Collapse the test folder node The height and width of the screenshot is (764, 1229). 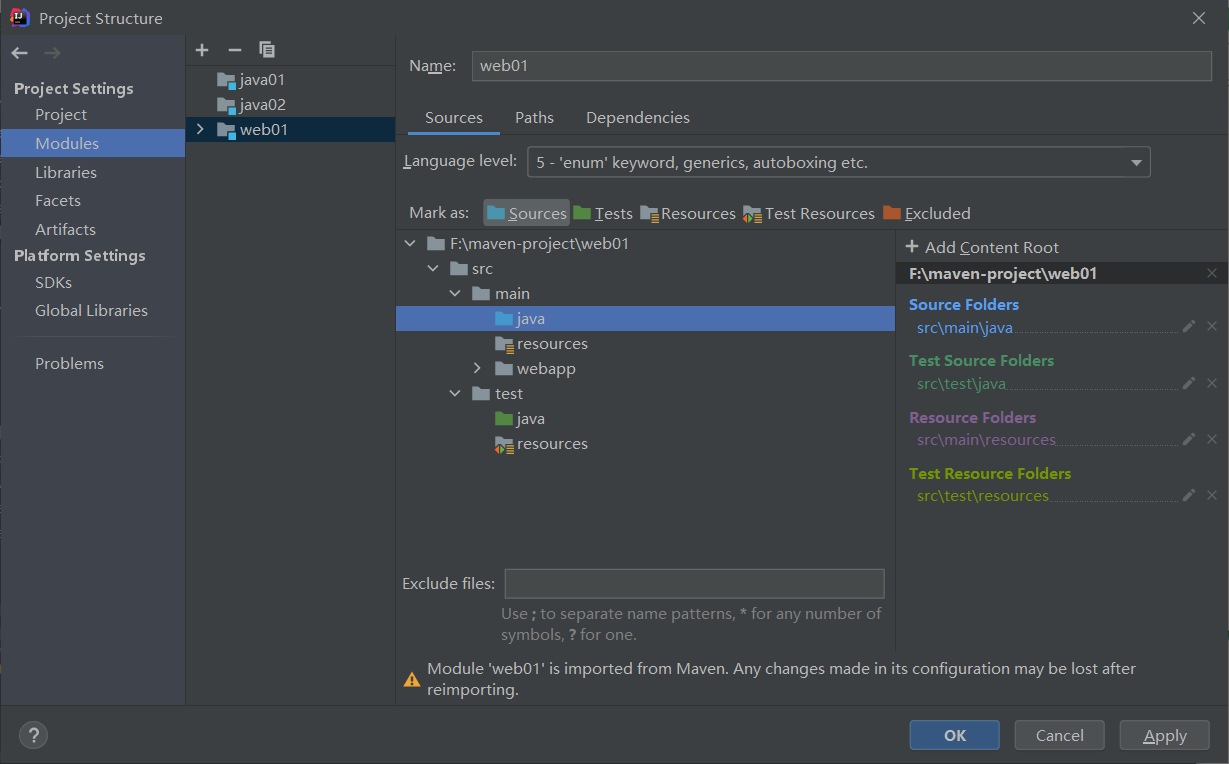click(455, 394)
